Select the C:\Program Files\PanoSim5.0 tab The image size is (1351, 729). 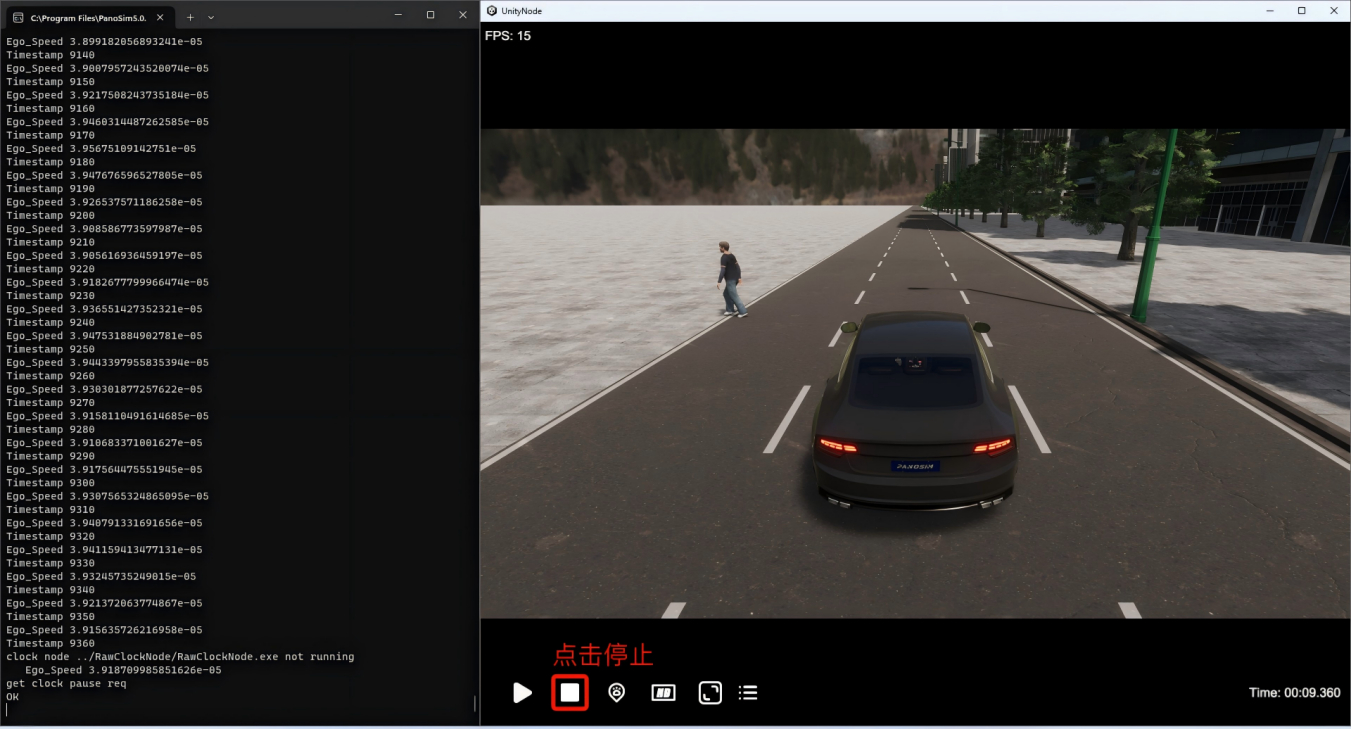coord(88,17)
